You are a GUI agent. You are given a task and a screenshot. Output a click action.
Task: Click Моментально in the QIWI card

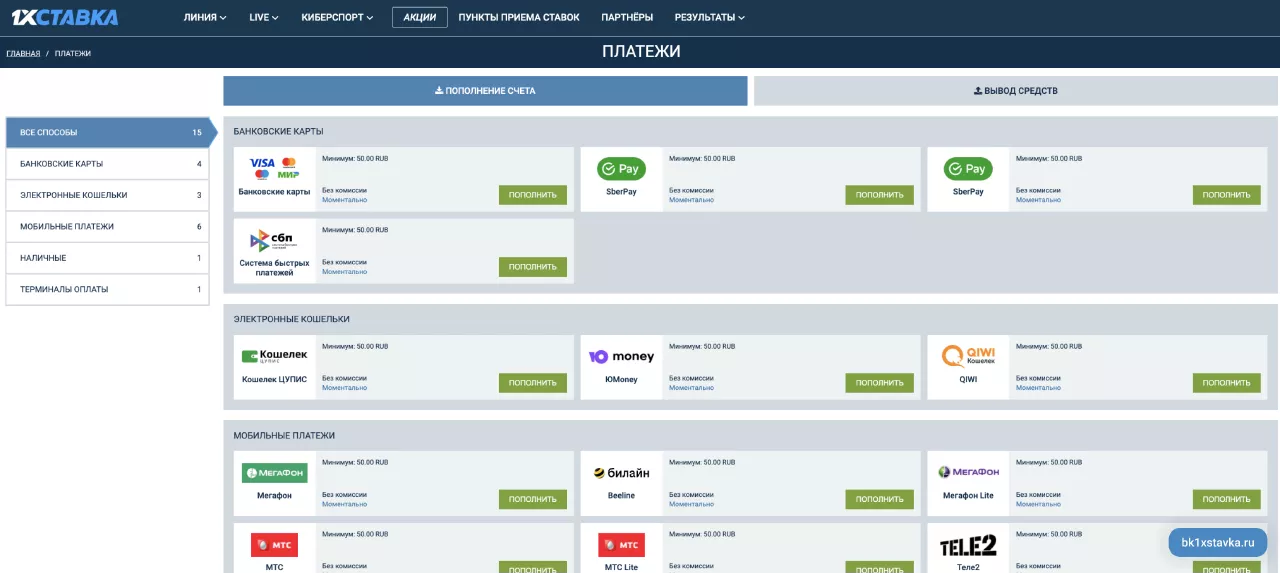(1038, 388)
